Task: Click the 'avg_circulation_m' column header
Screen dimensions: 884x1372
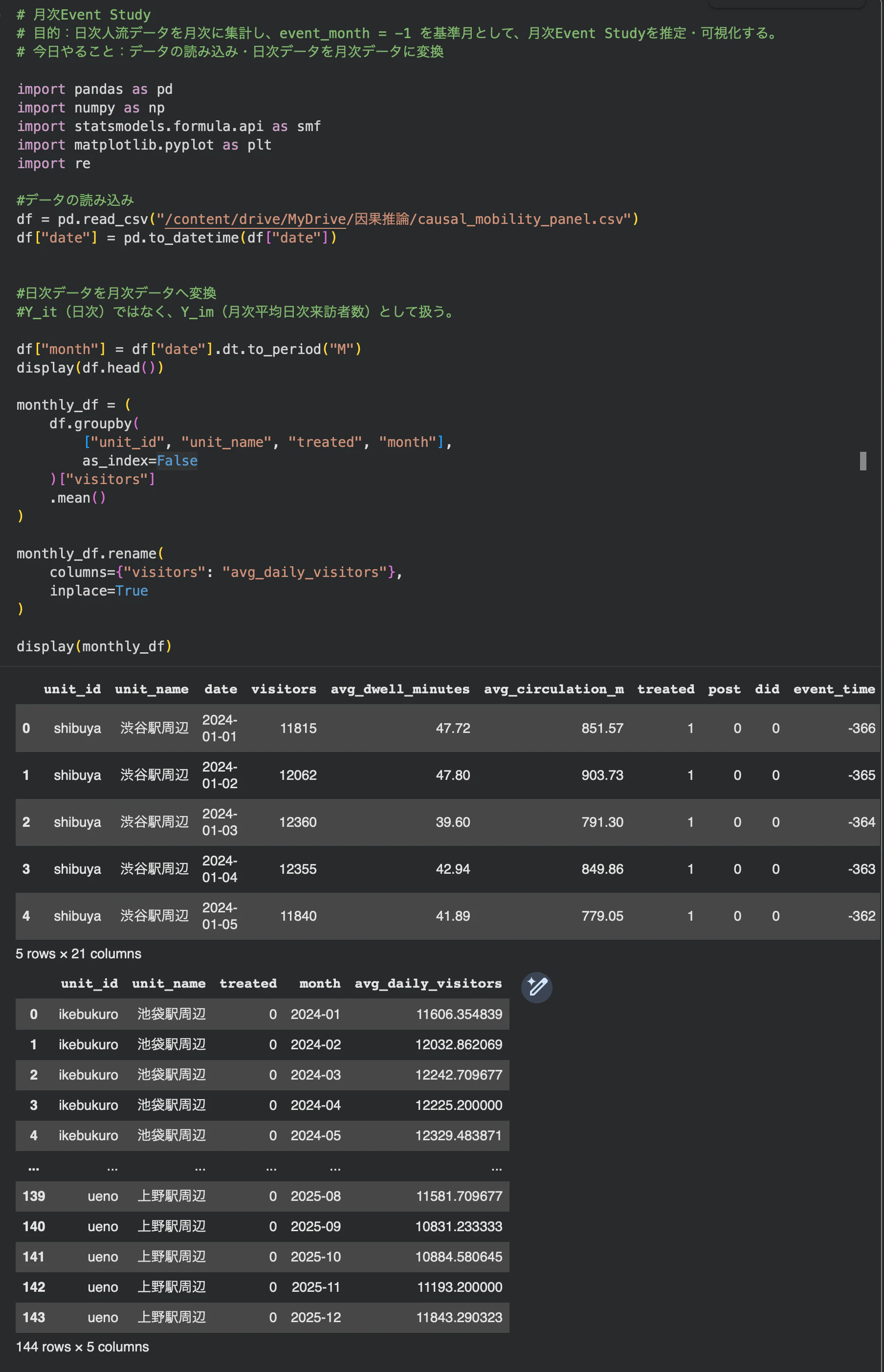Action: point(554,689)
